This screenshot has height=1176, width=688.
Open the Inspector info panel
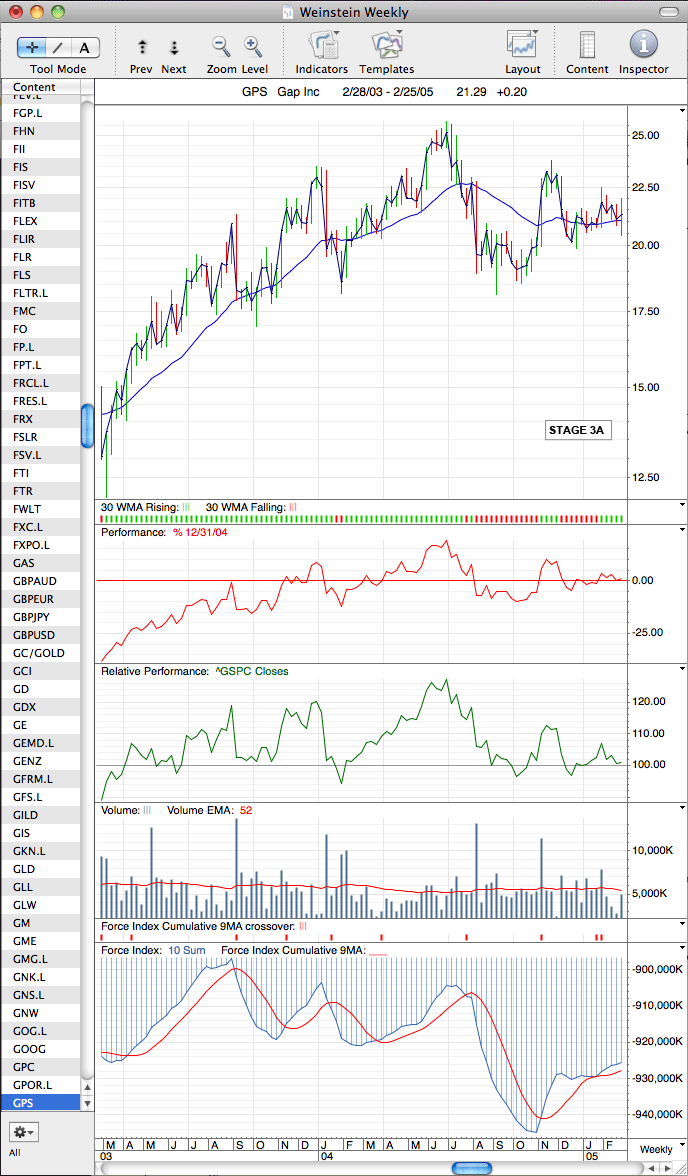tap(643, 45)
